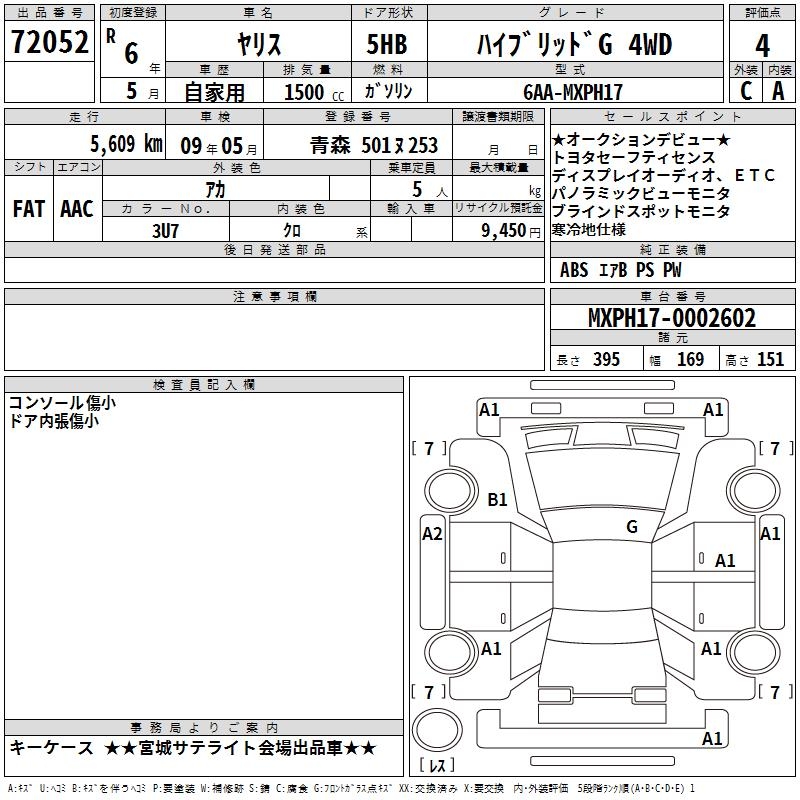This screenshot has height=800, width=800.
Task: Click length value 395
Action: click(606, 359)
